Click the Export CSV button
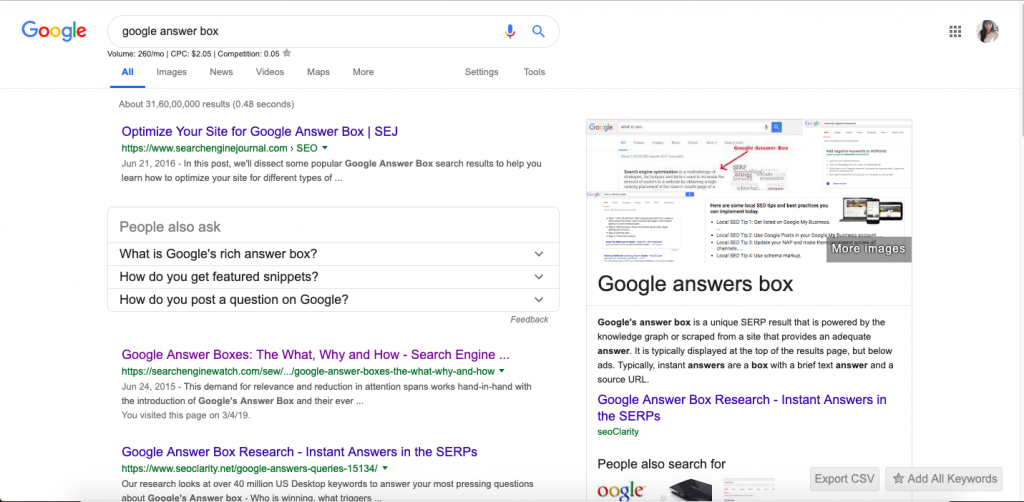This screenshot has width=1024, height=502. pos(844,478)
